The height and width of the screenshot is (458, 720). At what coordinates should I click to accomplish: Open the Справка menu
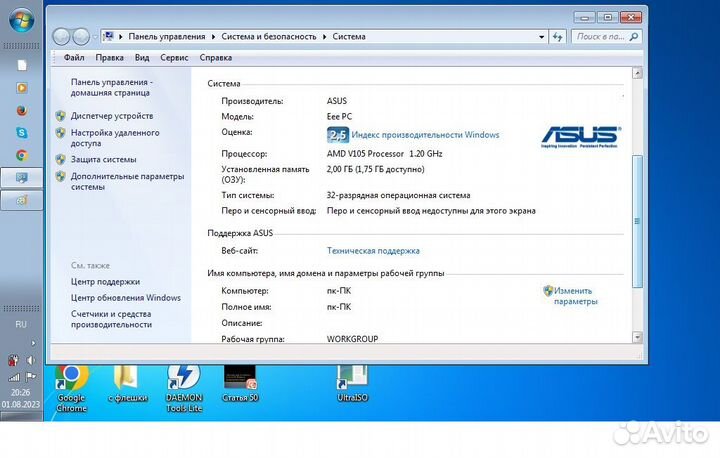coord(215,58)
